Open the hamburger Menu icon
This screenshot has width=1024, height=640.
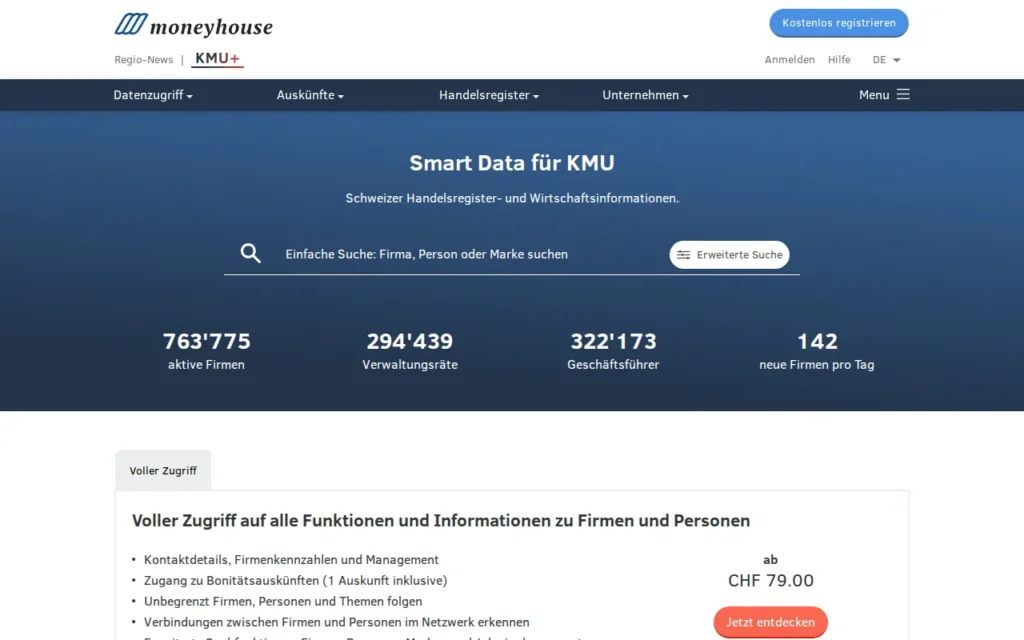point(903,95)
